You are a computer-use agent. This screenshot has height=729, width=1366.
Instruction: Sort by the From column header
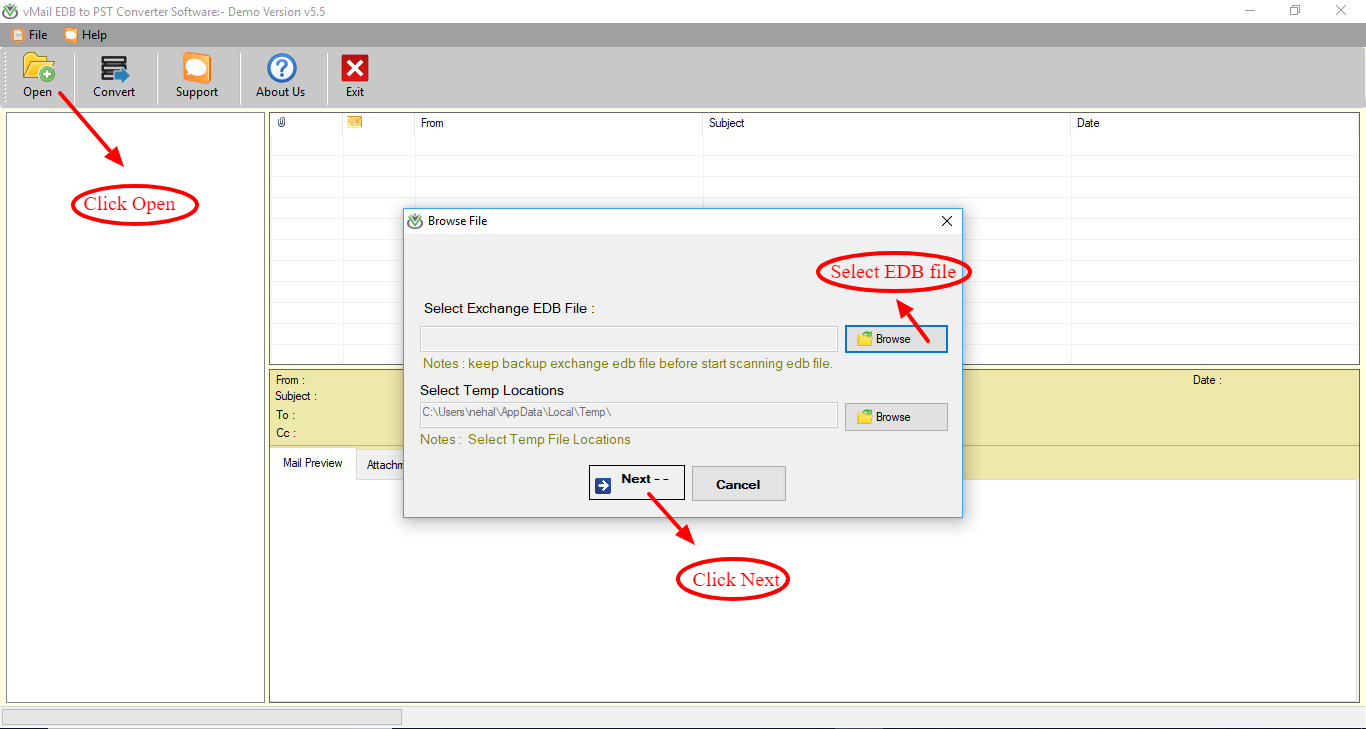[x=432, y=123]
